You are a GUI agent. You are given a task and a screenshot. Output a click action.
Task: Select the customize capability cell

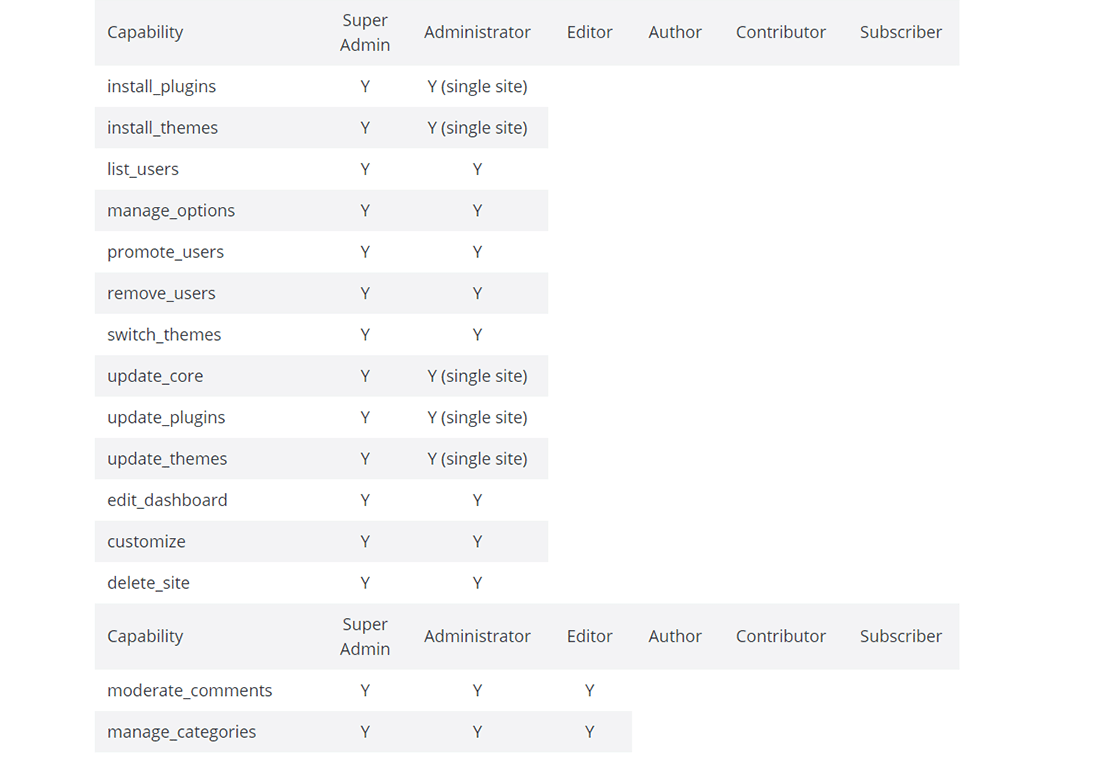[x=147, y=542]
